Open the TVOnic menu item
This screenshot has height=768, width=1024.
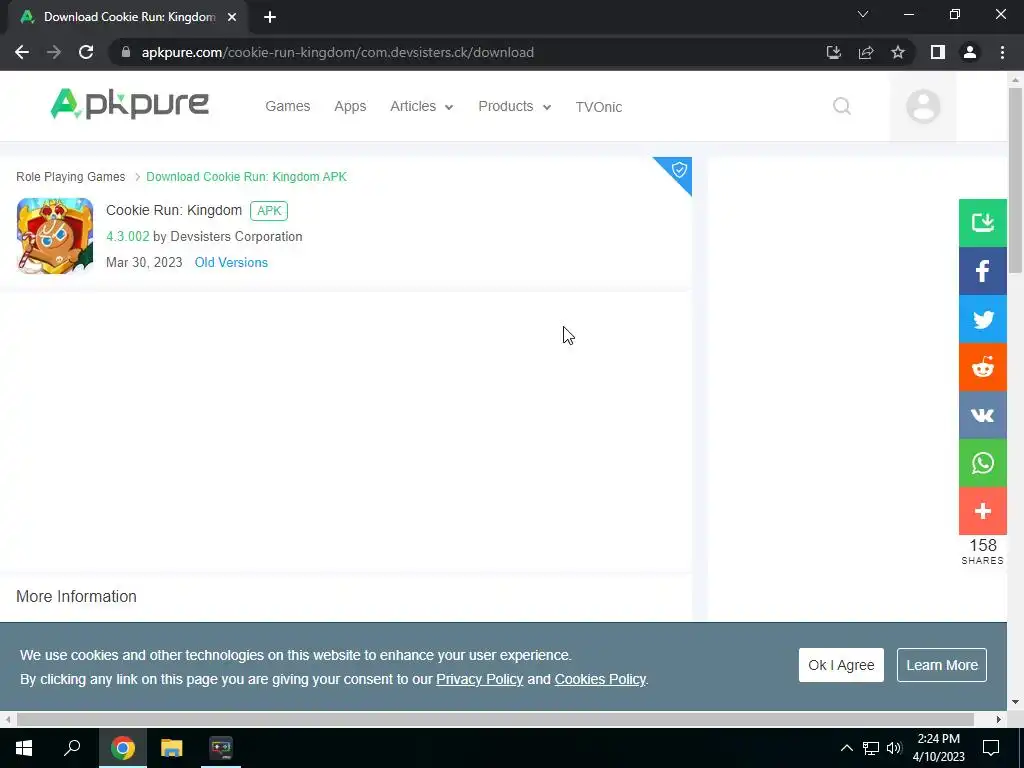pos(599,106)
